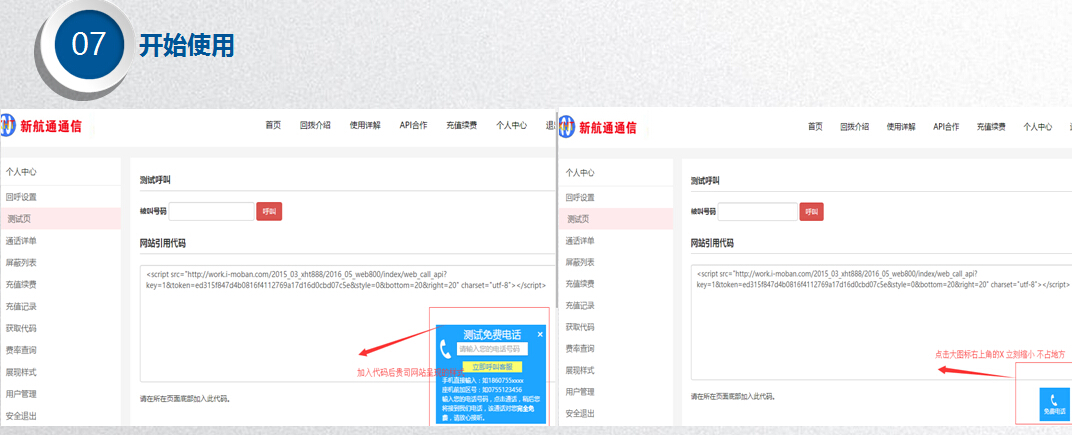Click script code text in left screenshot

pyautogui.click(x=345, y=279)
